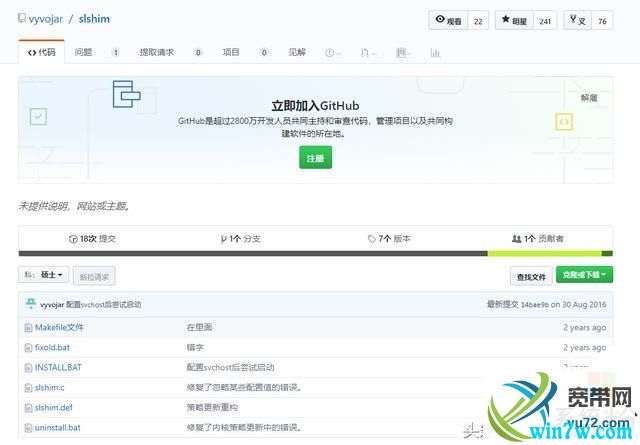This screenshot has width=640, height=445.
Task: Click the file icon beside slshim.def
Action: pyautogui.click(x=28, y=407)
